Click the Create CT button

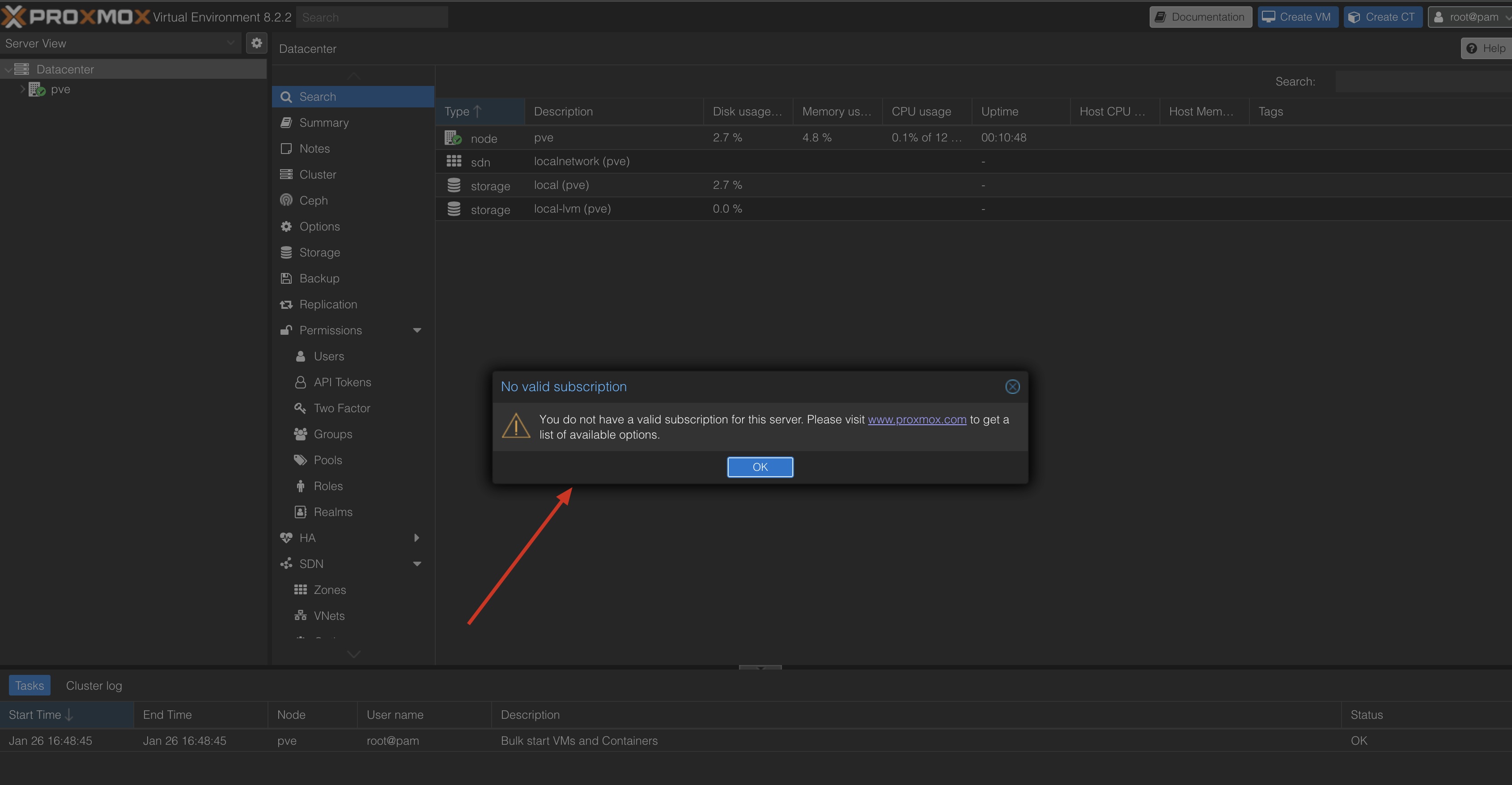click(x=1383, y=17)
